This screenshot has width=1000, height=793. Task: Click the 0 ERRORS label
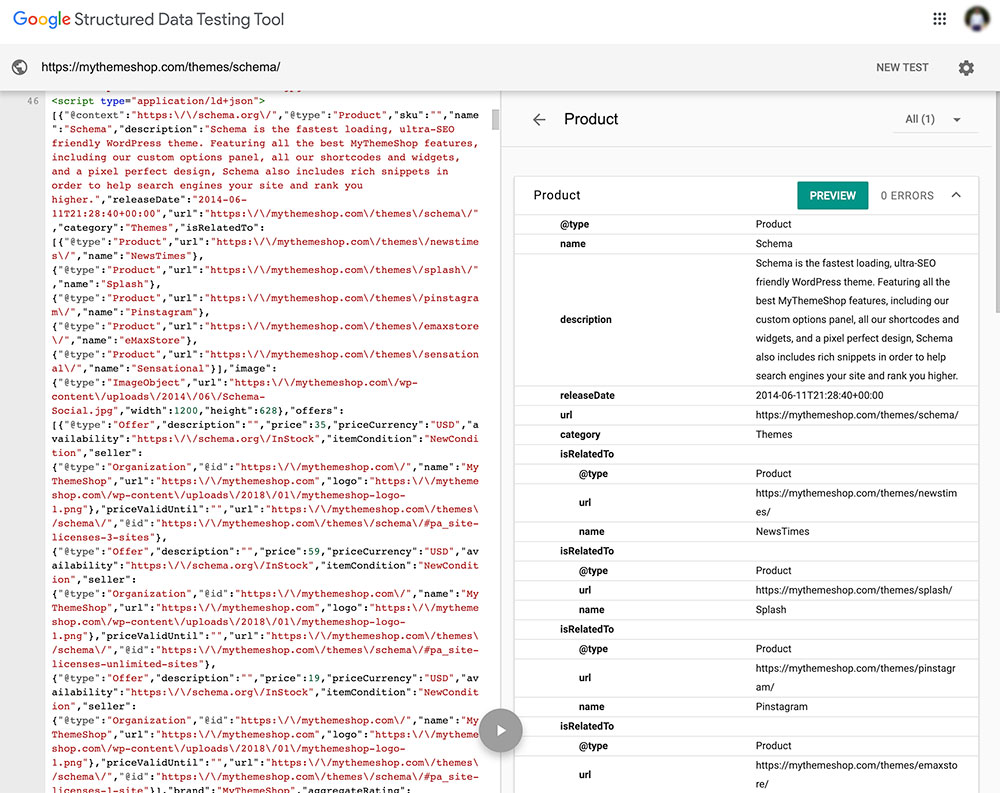[907, 196]
